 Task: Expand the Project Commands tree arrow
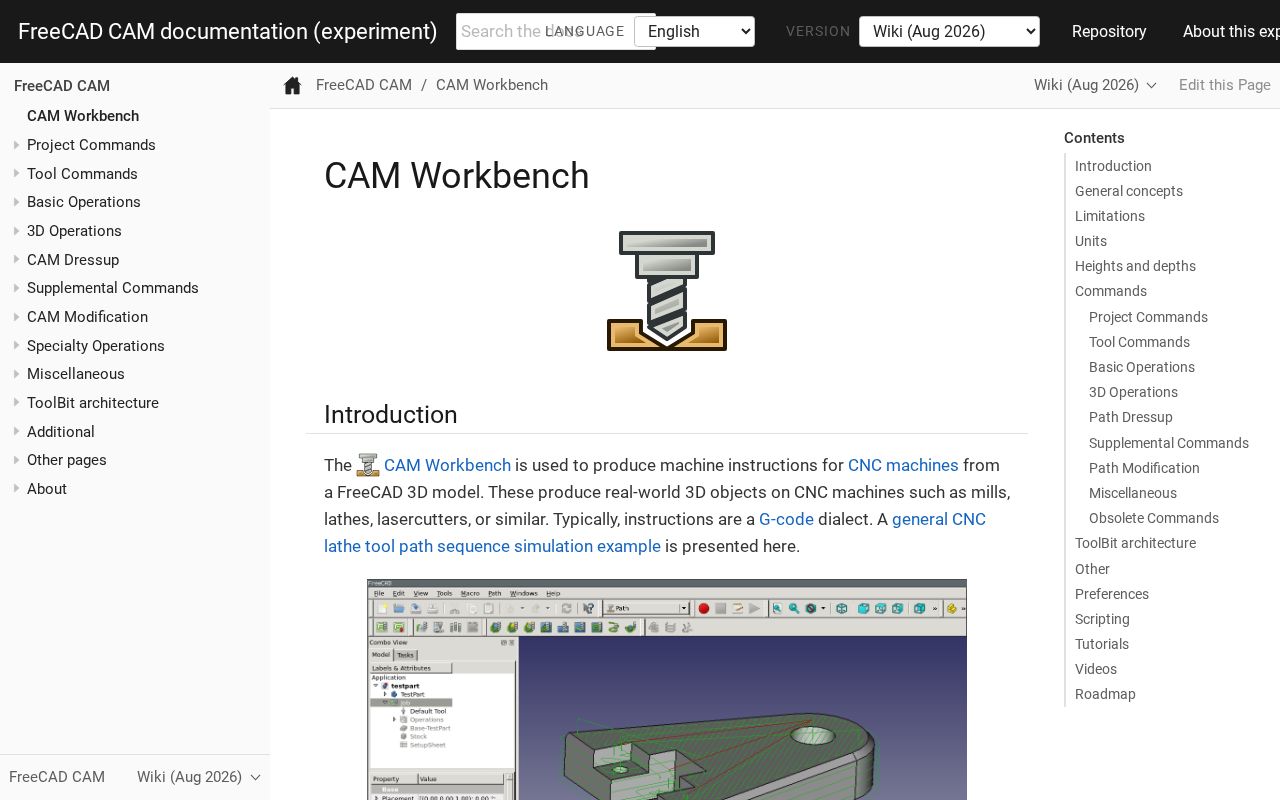[17, 145]
